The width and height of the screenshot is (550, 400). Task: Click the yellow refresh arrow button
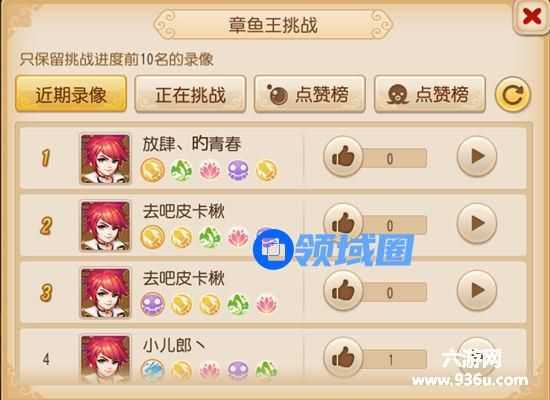[513, 94]
